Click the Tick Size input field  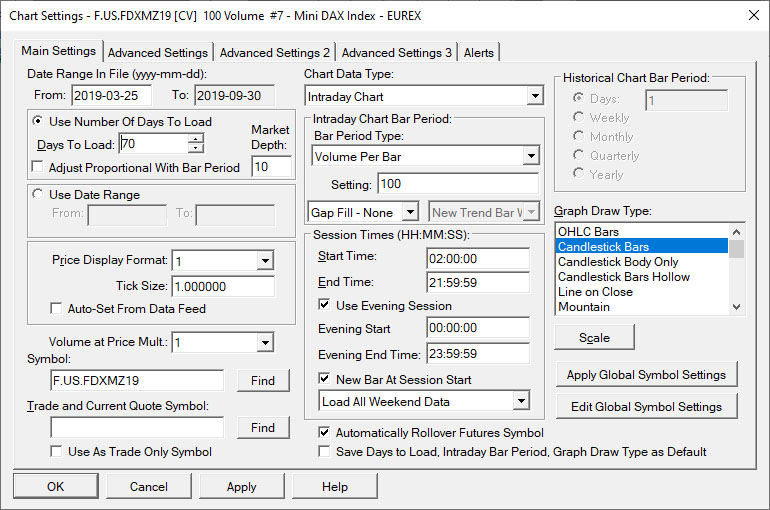[x=223, y=286]
